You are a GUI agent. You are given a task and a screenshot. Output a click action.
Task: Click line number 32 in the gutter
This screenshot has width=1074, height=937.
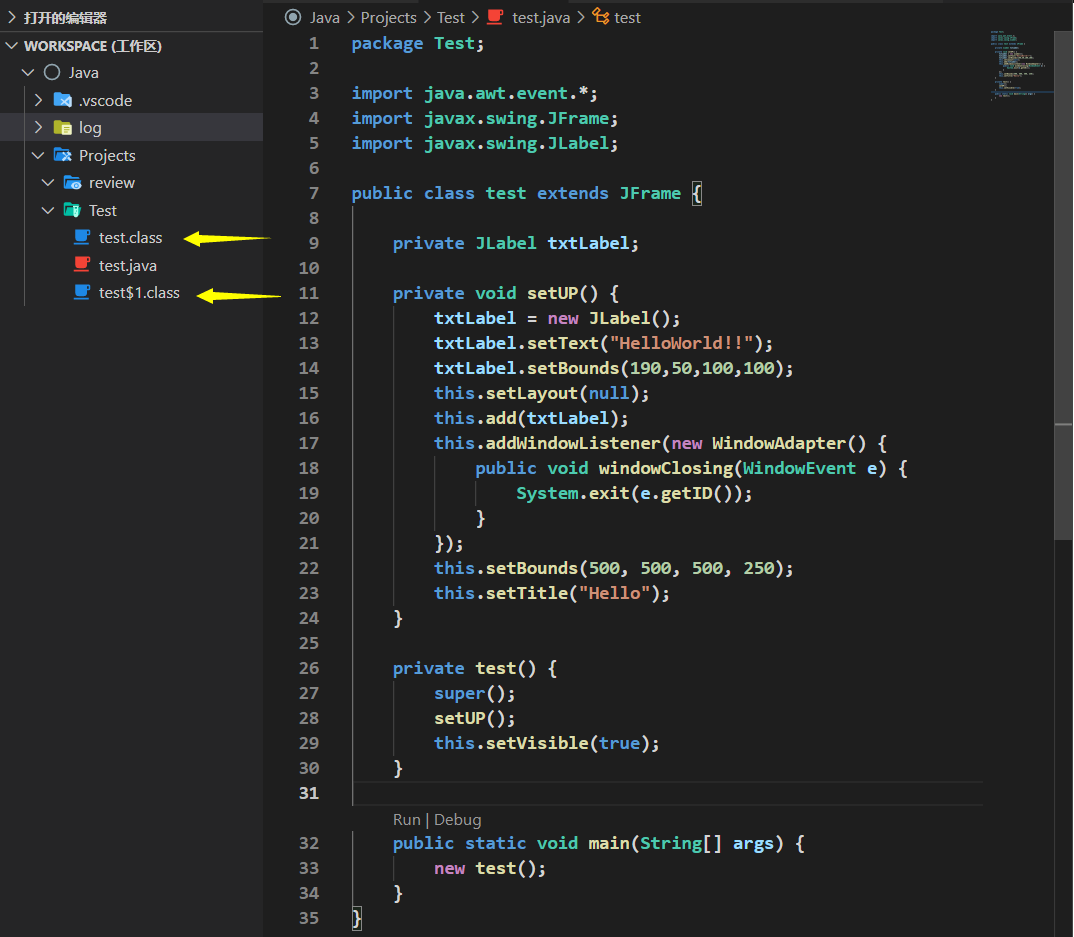point(309,844)
